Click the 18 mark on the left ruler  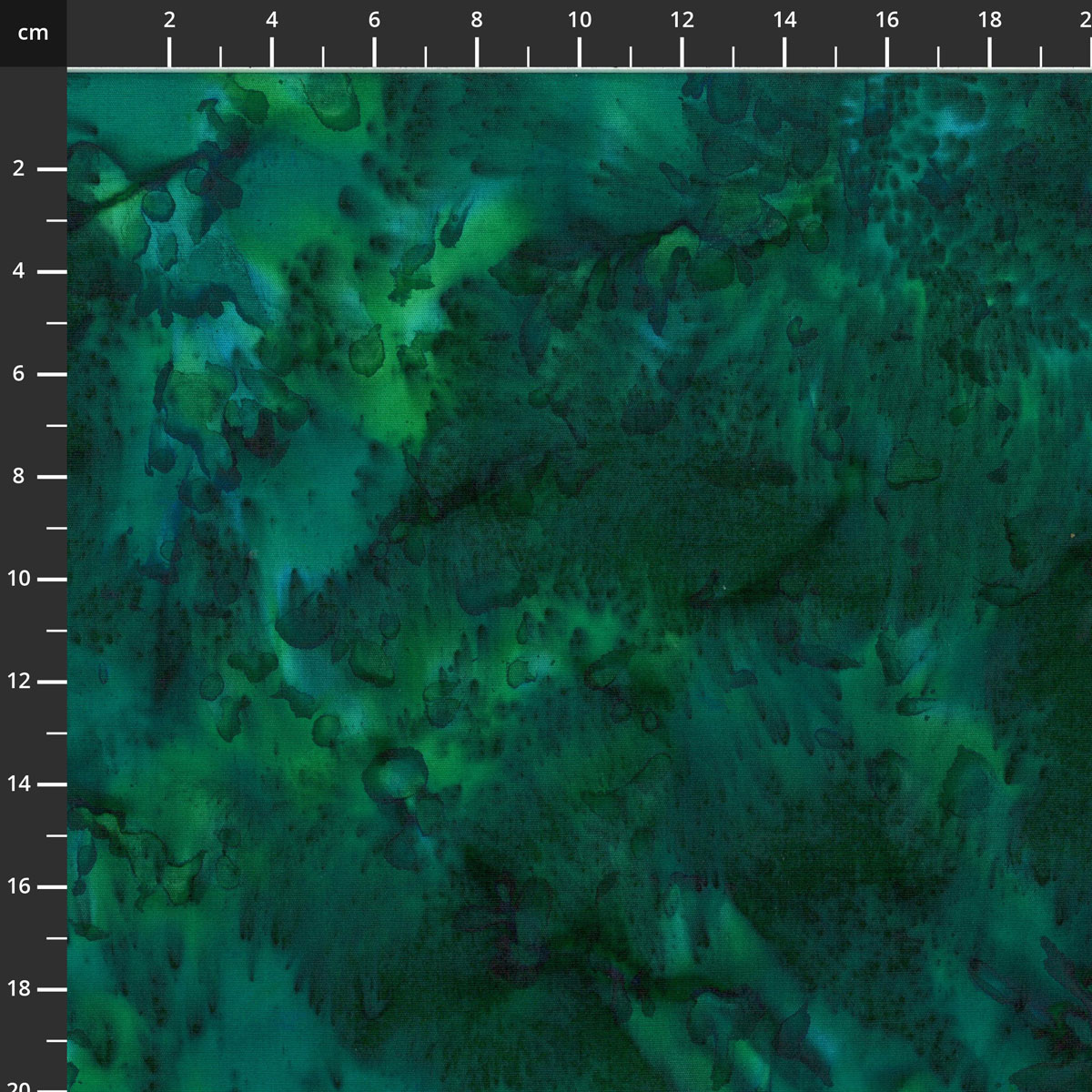coord(19,989)
